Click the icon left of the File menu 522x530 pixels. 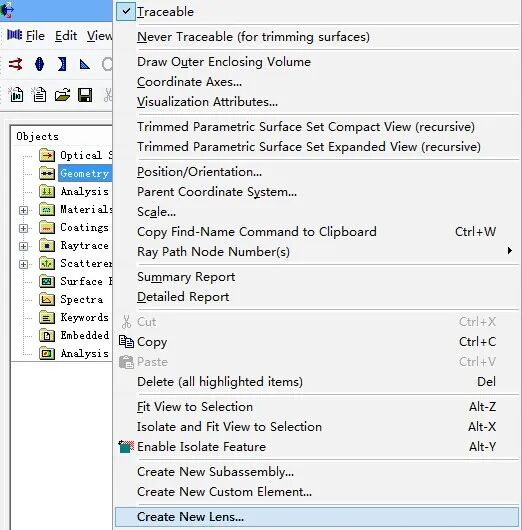[15, 35]
